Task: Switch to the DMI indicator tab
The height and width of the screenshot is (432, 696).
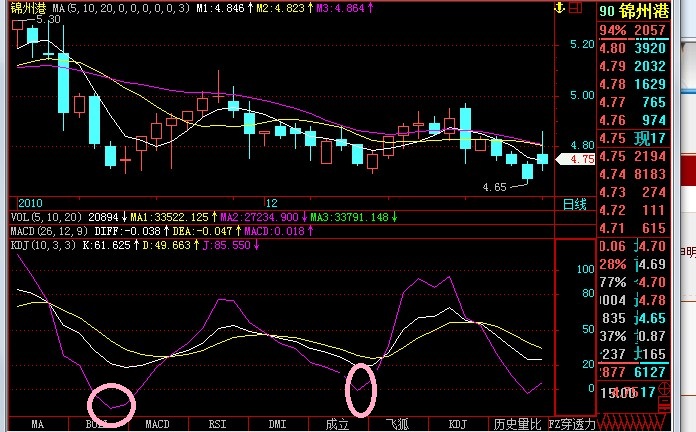Action: pos(277,424)
